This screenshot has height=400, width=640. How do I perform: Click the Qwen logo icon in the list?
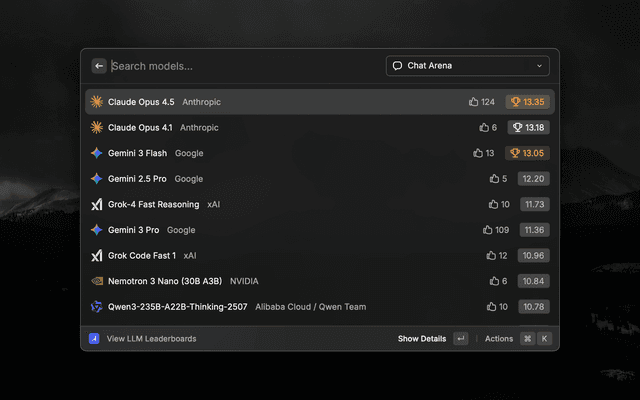97,306
